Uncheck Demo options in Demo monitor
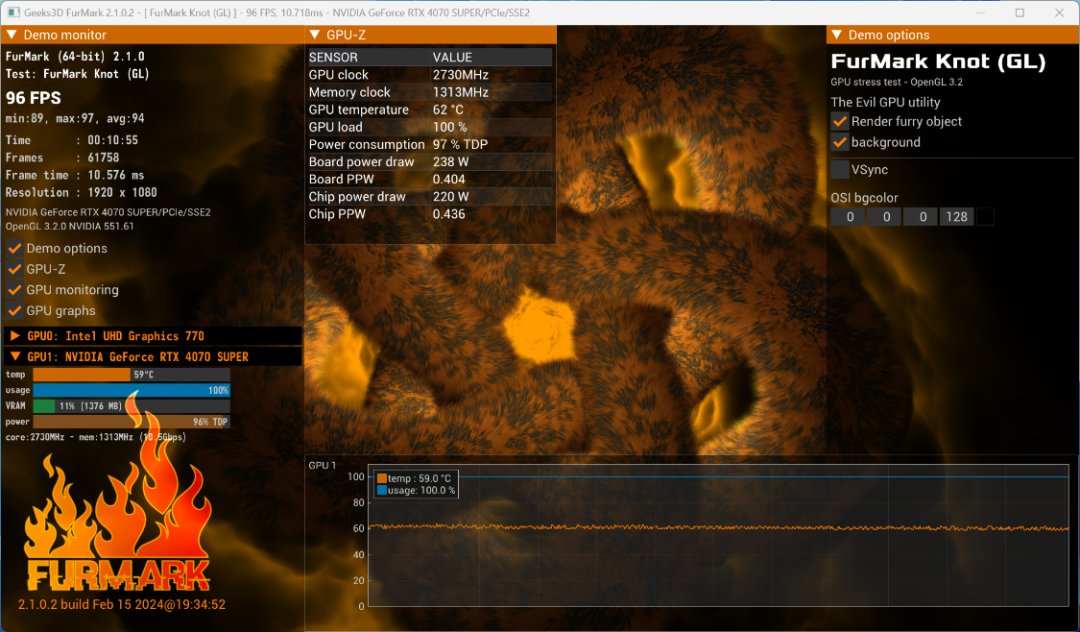Screen dimensions: 1080x632 pyautogui.click(x=14, y=249)
